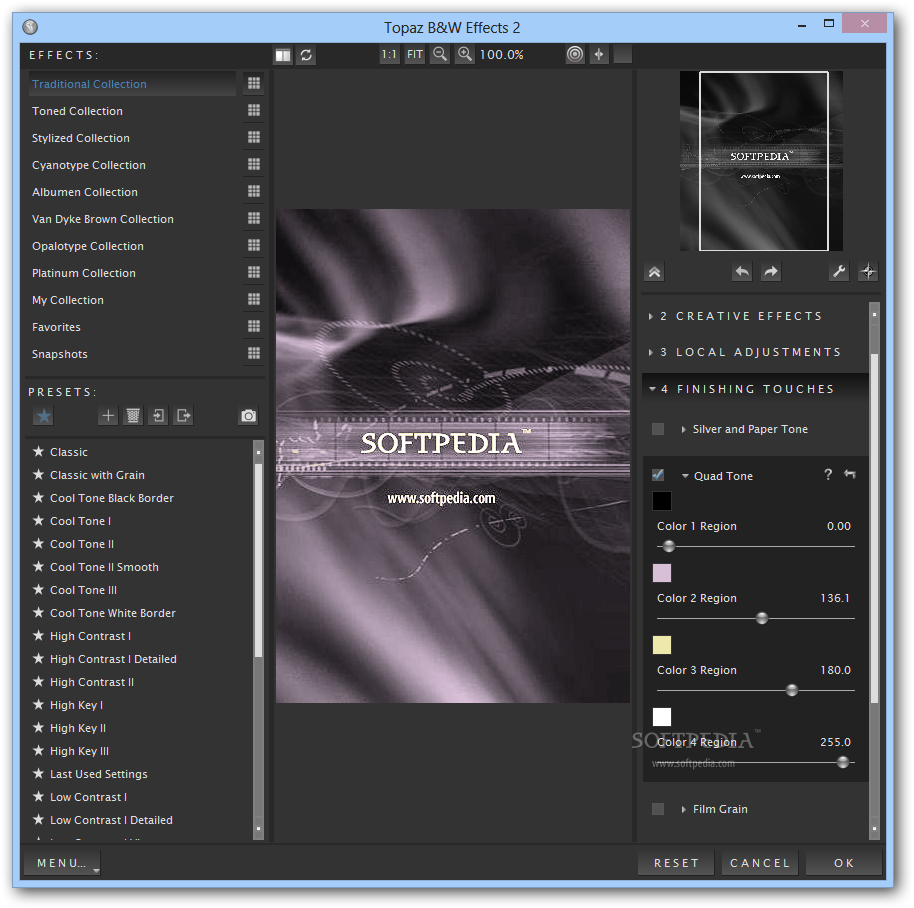Open the Favorites list

(x=56, y=327)
